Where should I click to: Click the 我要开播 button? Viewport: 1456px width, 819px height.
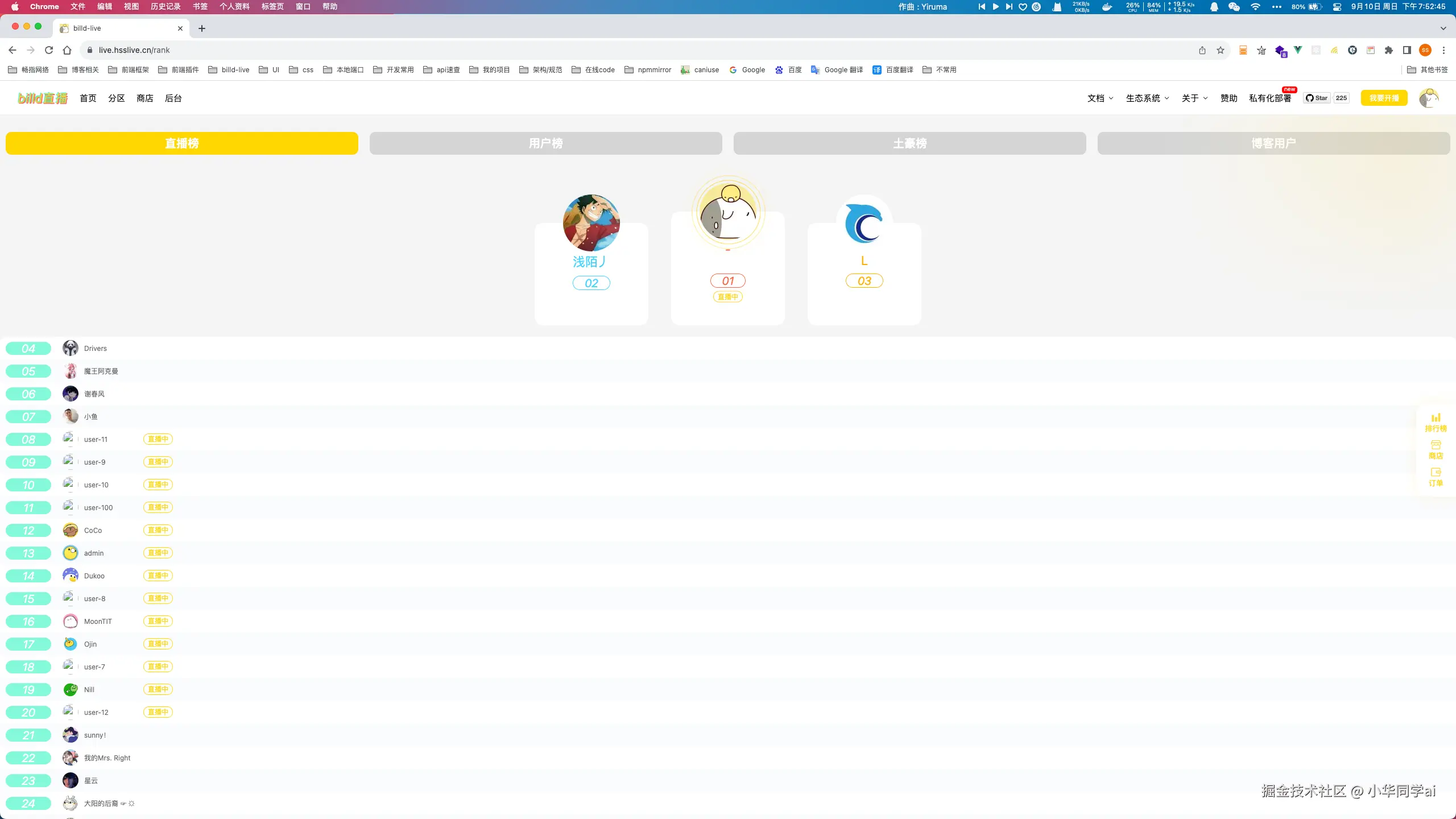1384,98
